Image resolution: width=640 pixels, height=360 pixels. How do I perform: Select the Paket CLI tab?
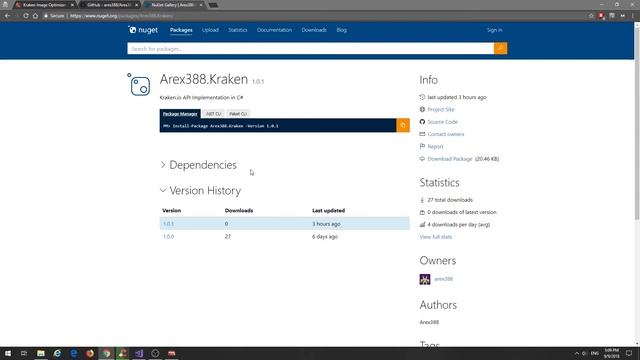click(238, 114)
